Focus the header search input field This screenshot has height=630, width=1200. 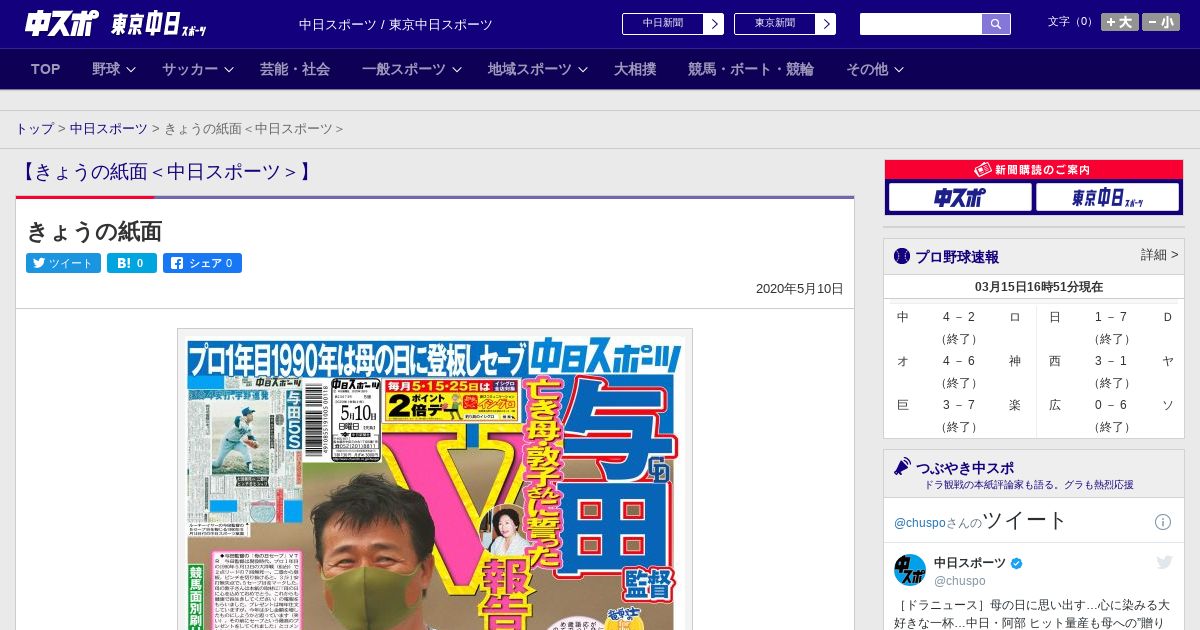(x=921, y=24)
